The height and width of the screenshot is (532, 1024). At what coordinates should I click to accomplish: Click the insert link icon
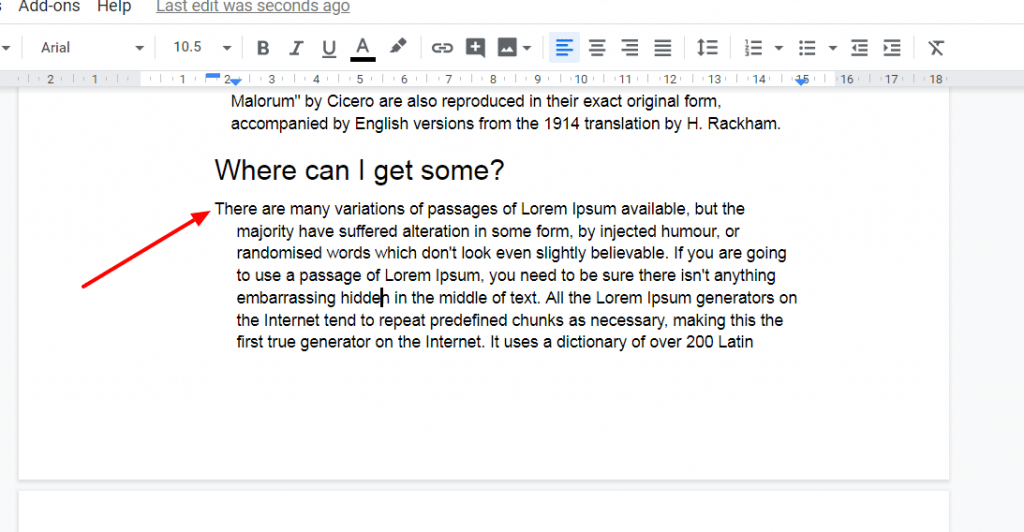pos(442,48)
